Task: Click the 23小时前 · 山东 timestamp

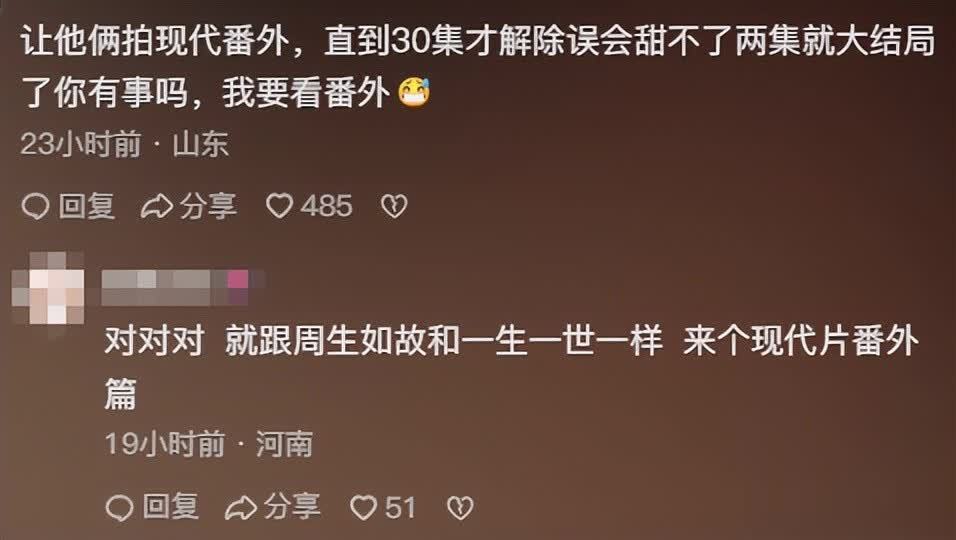Action: 124,144
